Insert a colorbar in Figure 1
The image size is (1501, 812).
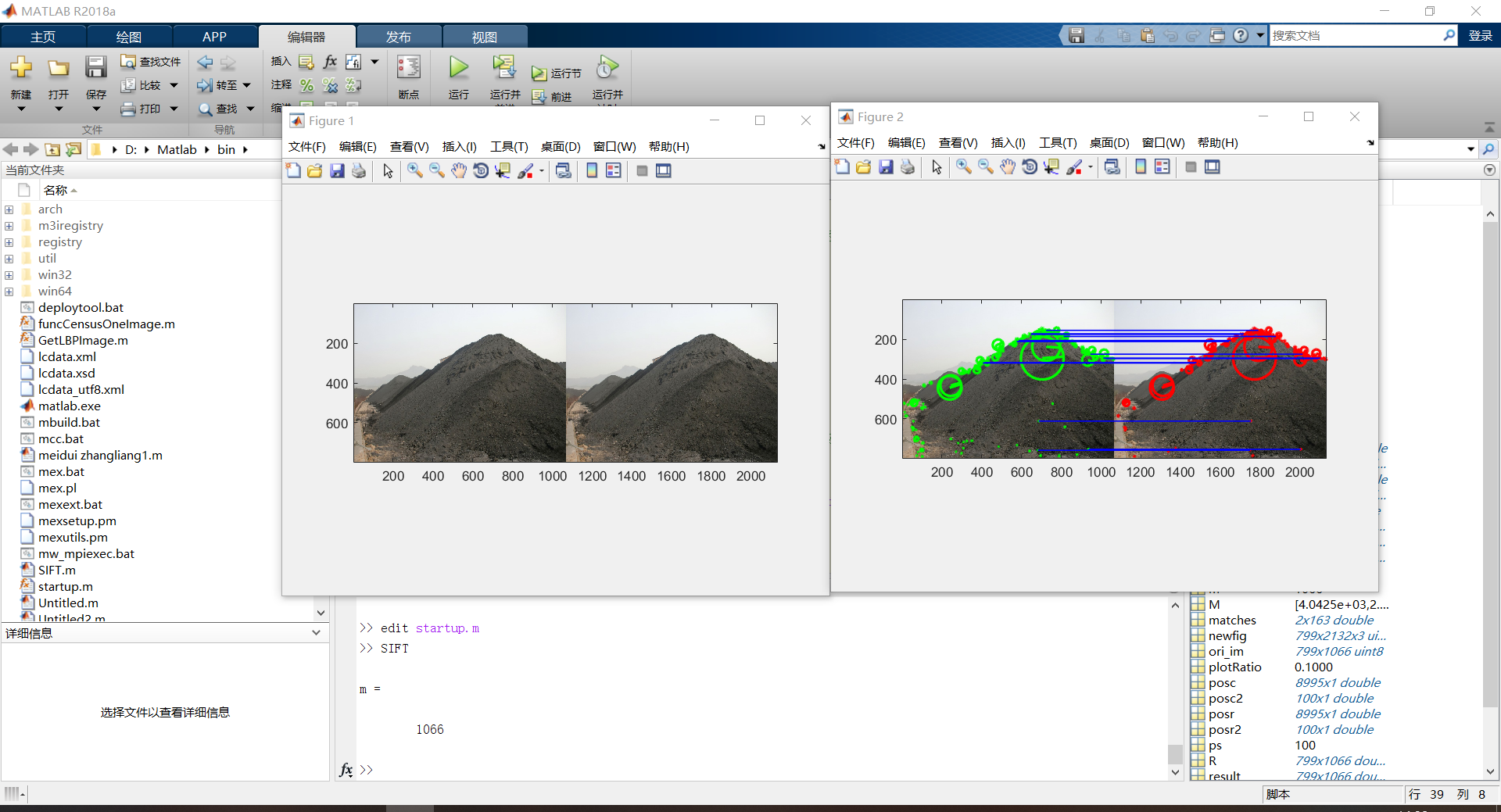point(592,170)
